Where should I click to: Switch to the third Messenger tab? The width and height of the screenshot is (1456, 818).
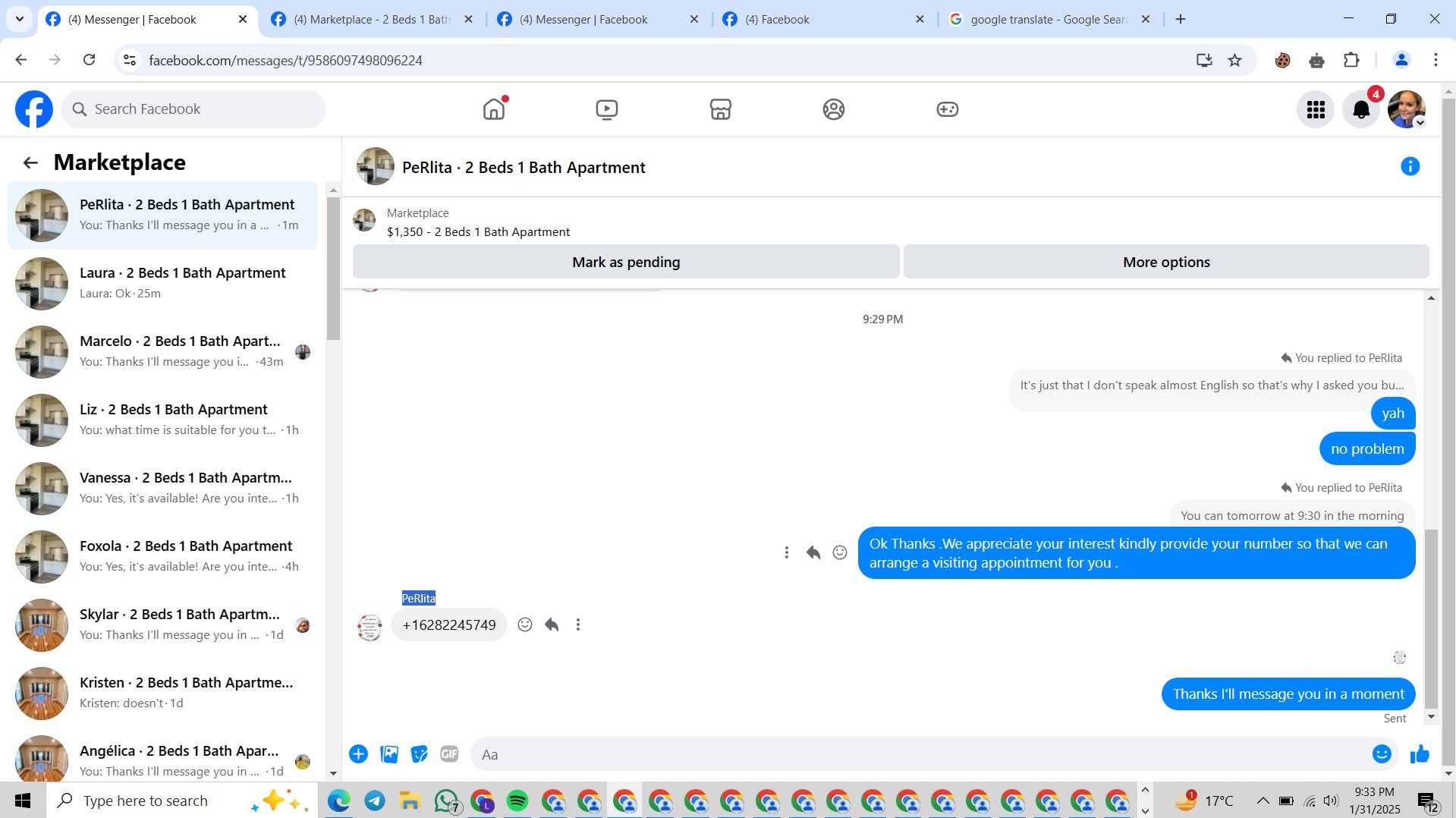pos(598,20)
